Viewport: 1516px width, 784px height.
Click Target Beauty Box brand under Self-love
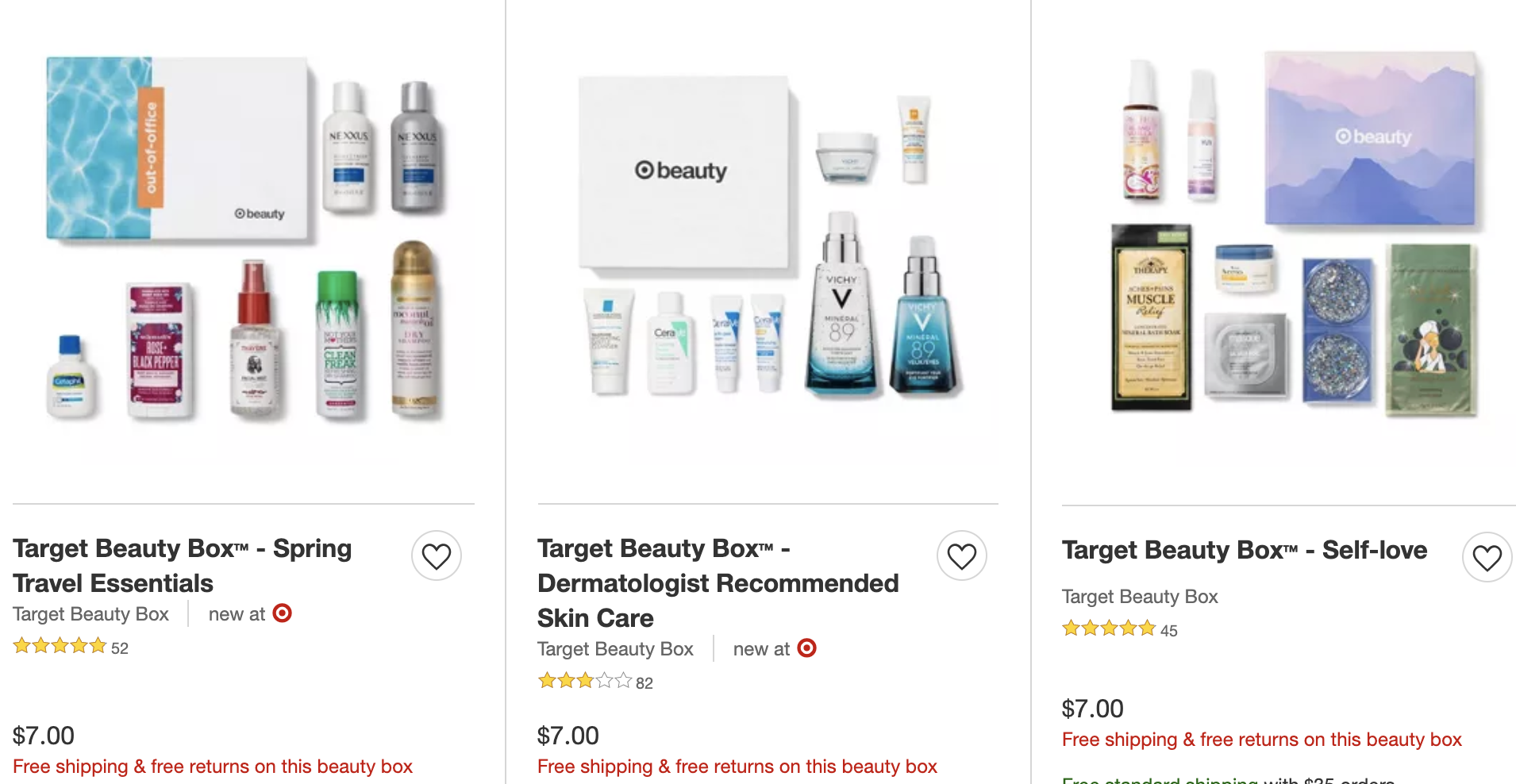tap(1140, 597)
